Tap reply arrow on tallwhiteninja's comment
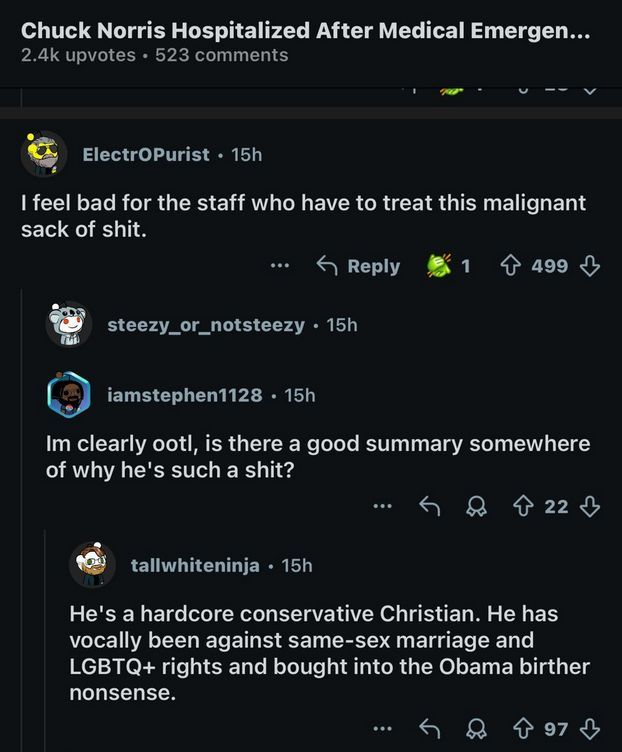 pos(430,729)
